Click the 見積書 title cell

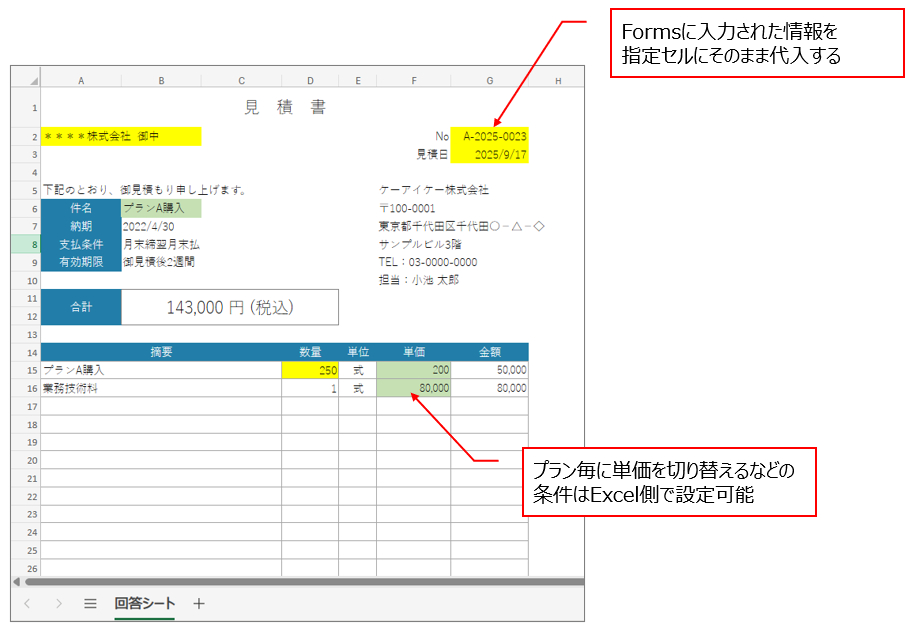[x=284, y=108]
